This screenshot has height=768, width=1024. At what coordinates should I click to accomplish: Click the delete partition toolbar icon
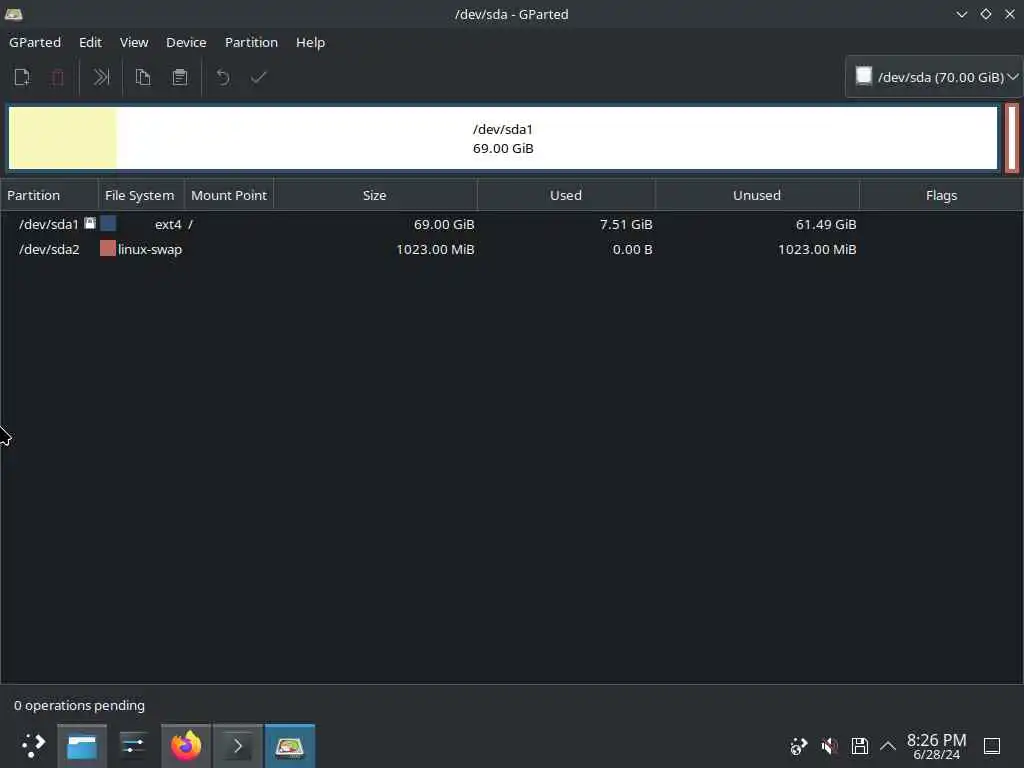(57, 78)
